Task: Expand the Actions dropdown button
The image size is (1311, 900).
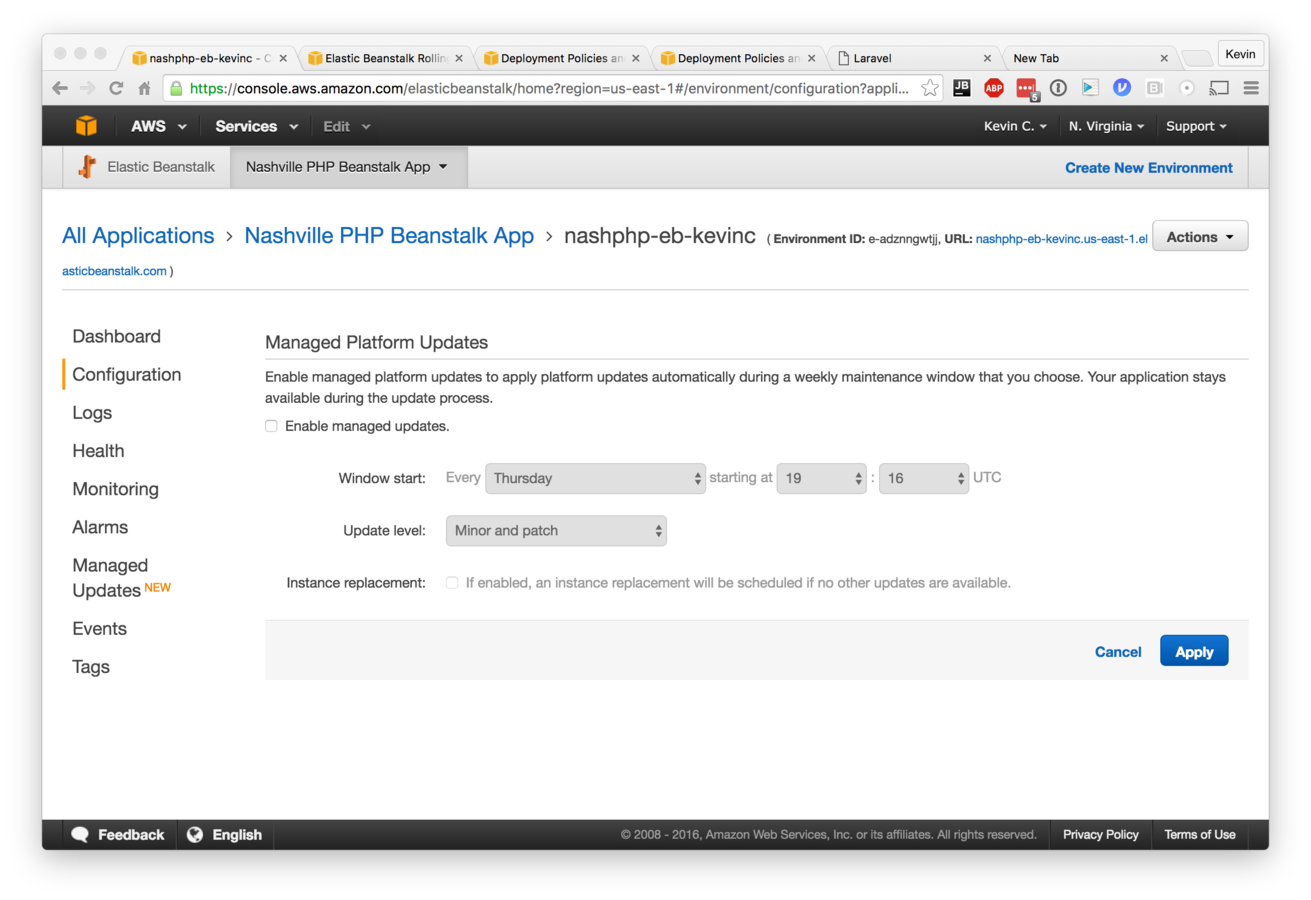Action: tap(1200, 237)
